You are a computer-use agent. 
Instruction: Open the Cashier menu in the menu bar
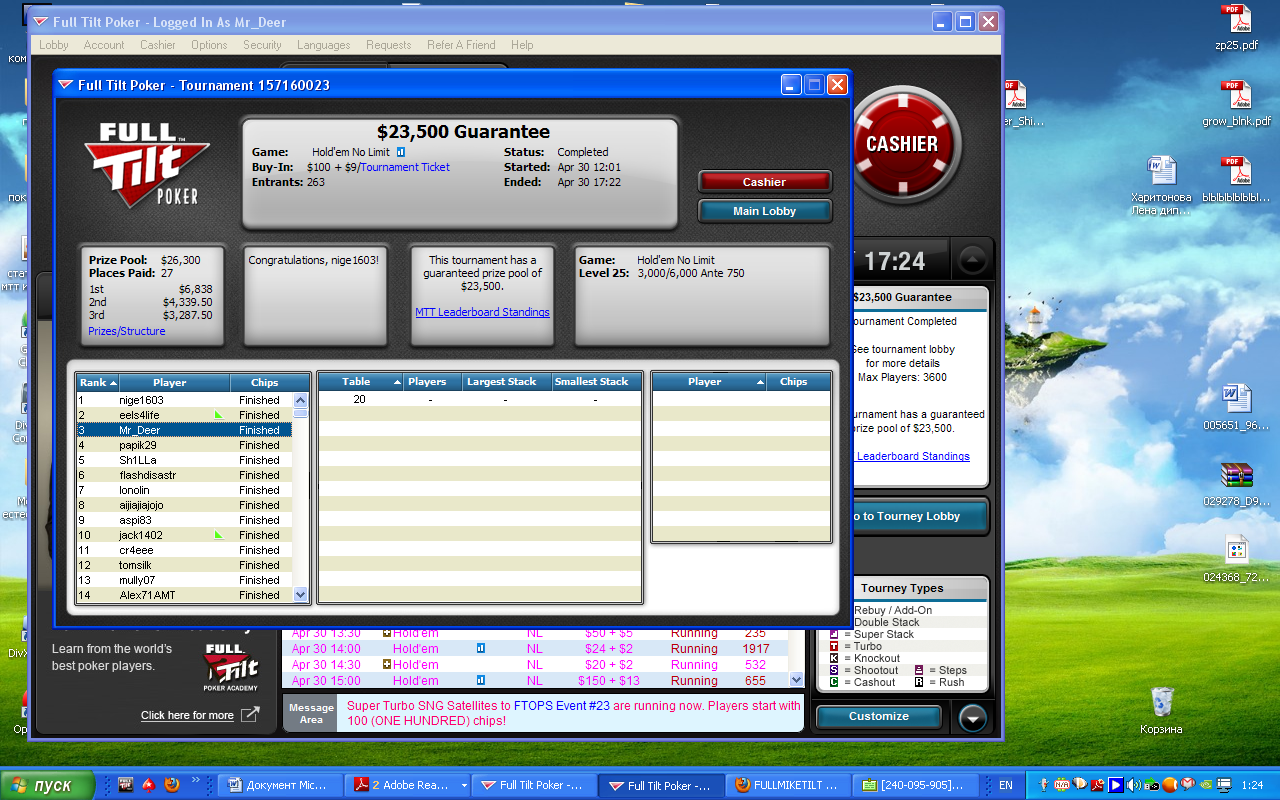(158, 45)
